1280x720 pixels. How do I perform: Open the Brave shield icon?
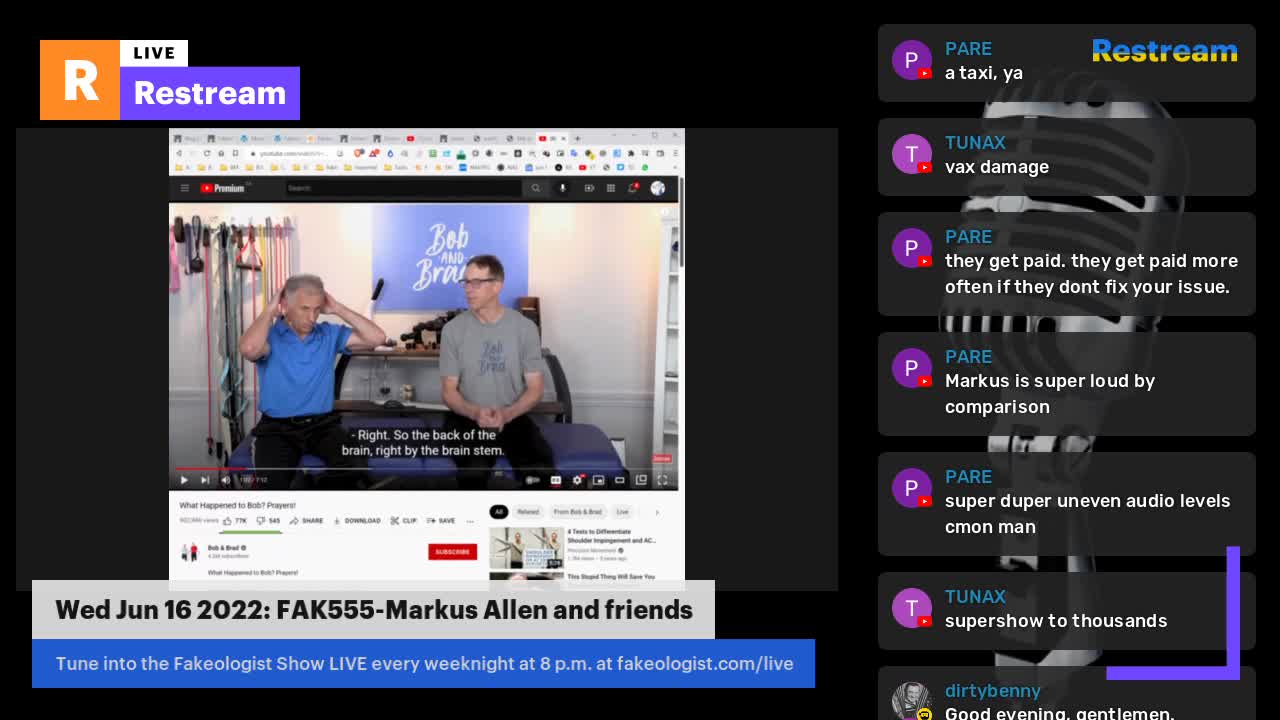click(359, 153)
